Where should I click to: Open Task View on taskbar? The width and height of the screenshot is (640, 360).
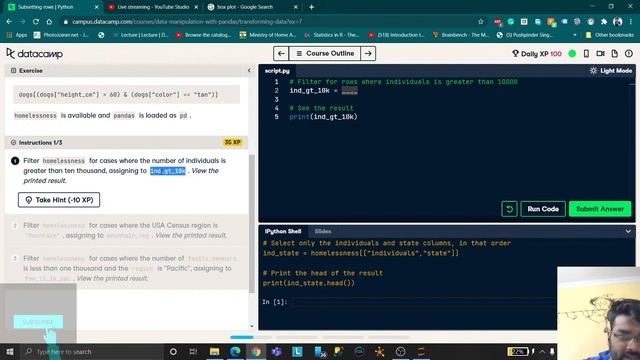[x=193, y=351]
